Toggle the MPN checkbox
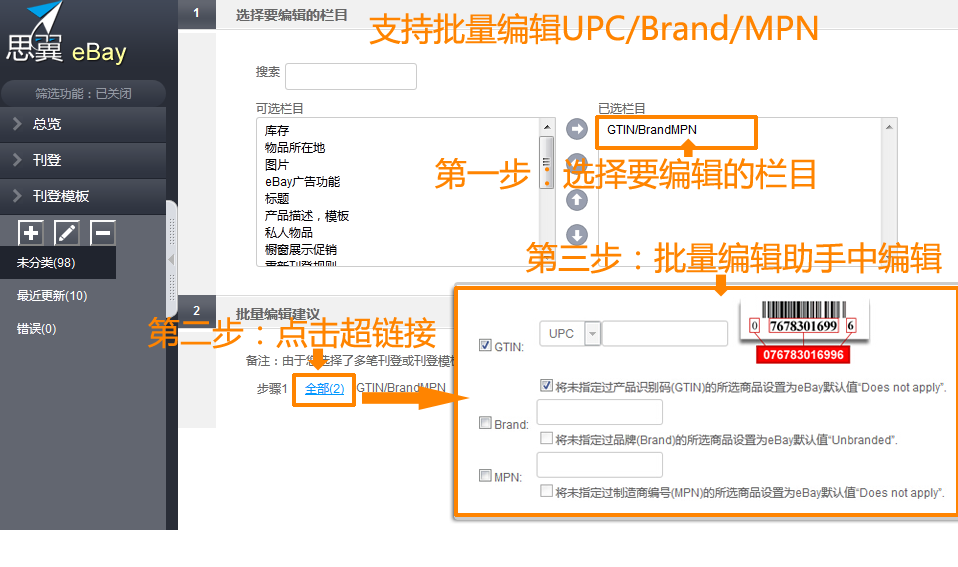Image resolution: width=958 pixels, height=567 pixels. pos(485,475)
